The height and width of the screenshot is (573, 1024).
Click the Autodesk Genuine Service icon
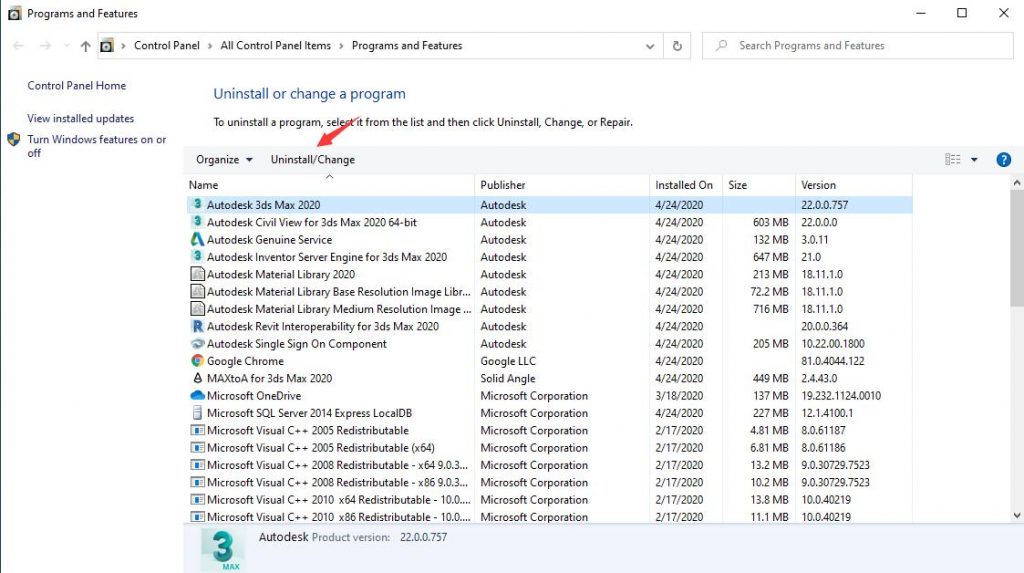click(x=197, y=240)
